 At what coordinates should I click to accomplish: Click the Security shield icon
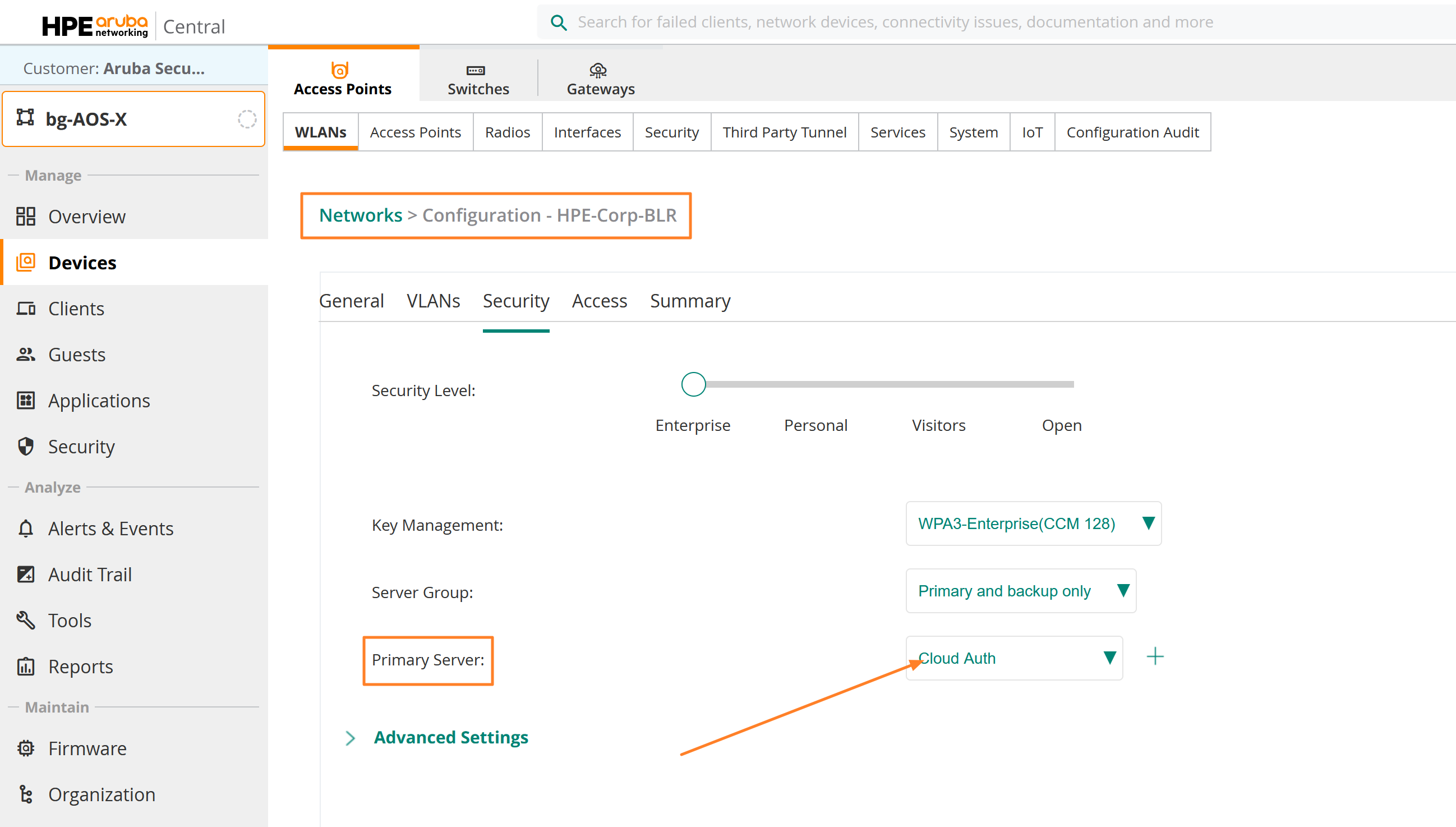coord(26,447)
